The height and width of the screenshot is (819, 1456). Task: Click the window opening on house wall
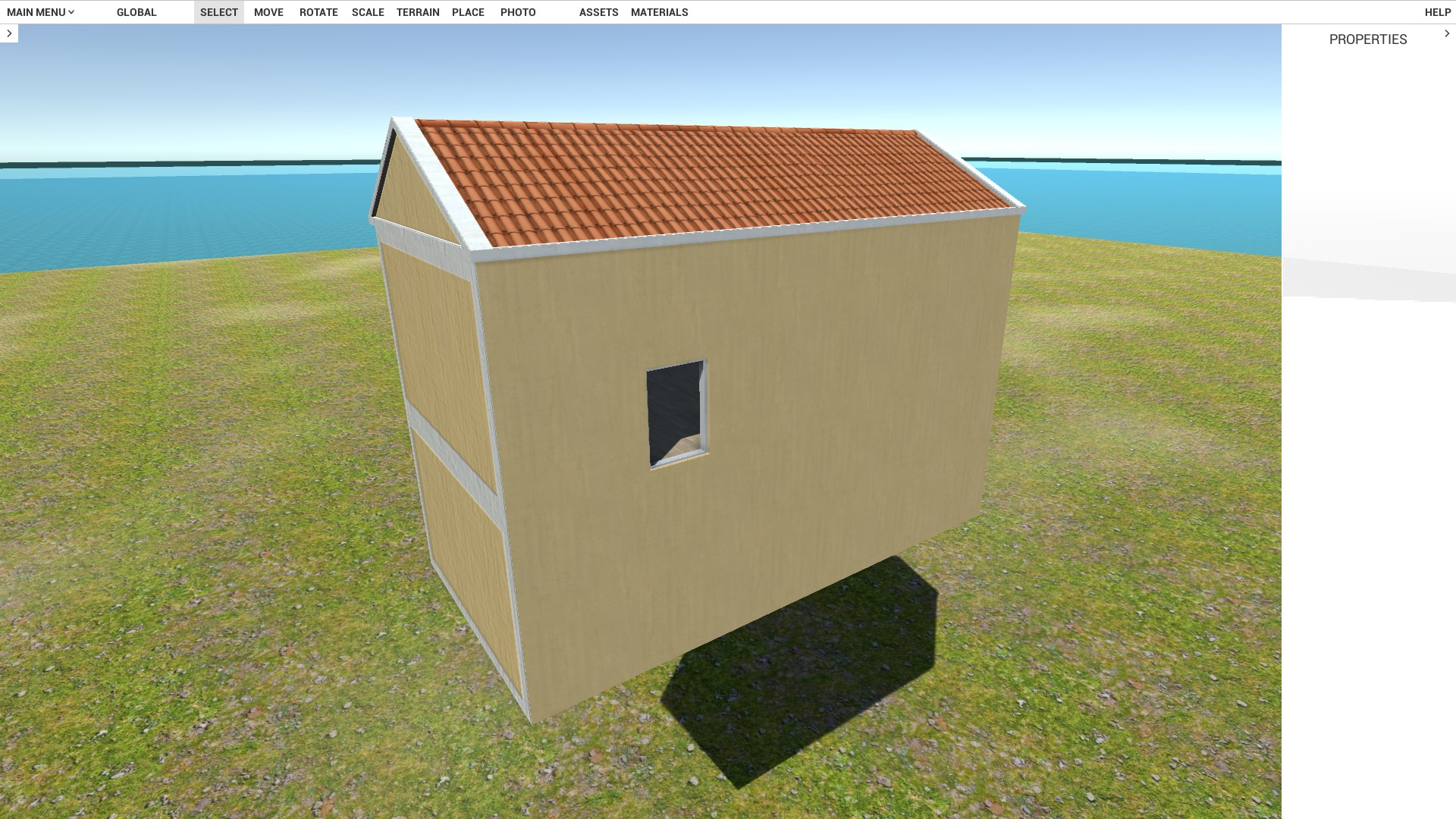pyautogui.click(x=675, y=413)
